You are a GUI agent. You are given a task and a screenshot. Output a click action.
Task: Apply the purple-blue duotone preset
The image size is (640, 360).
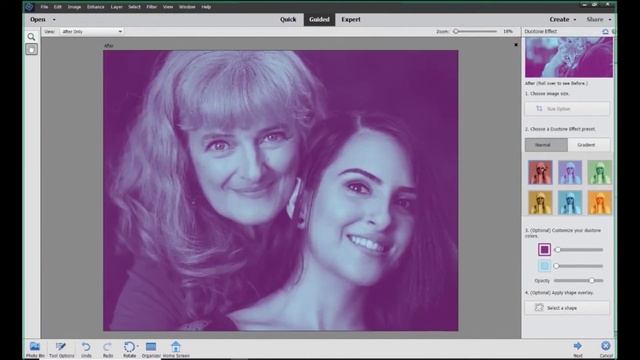click(570, 172)
